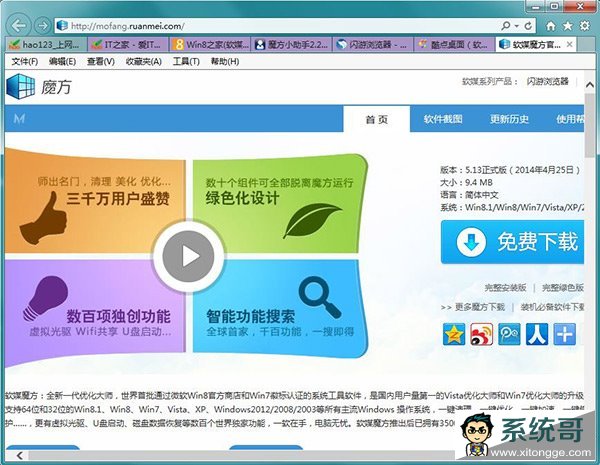Go forward with the browser forward arrow
This screenshot has height=465, width=600.
pyautogui.click(x=42, y=26)
